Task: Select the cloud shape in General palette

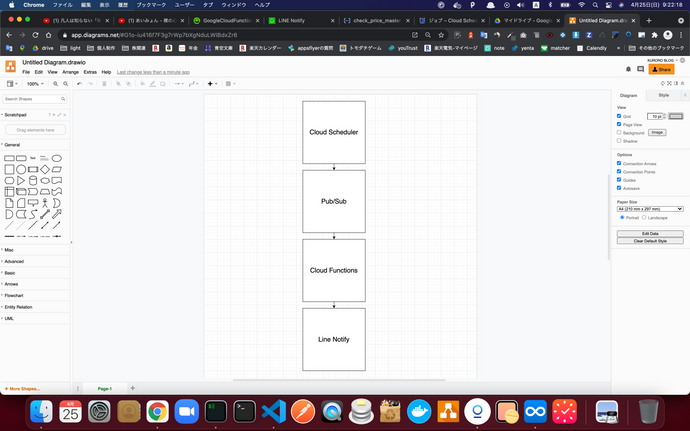Action: [x=45, y=181]
